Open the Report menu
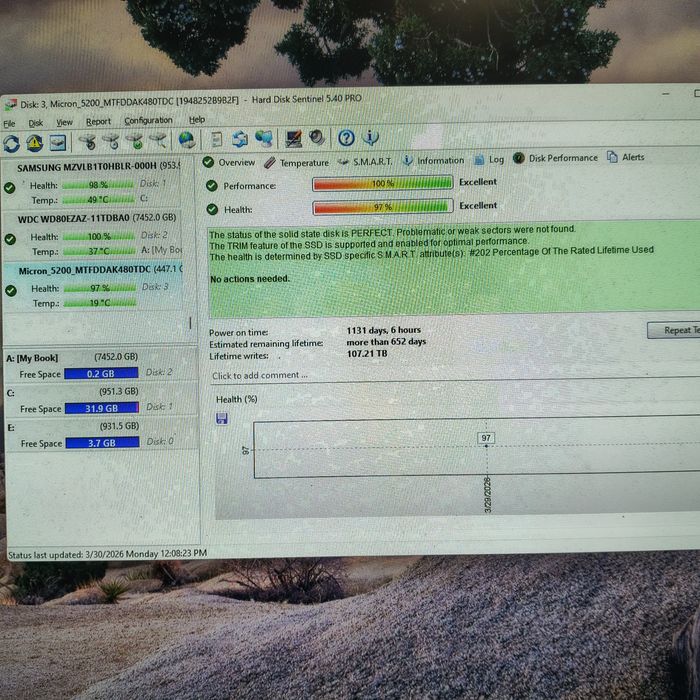The width and height of the screenshot is (700, 700). (98, 121)
